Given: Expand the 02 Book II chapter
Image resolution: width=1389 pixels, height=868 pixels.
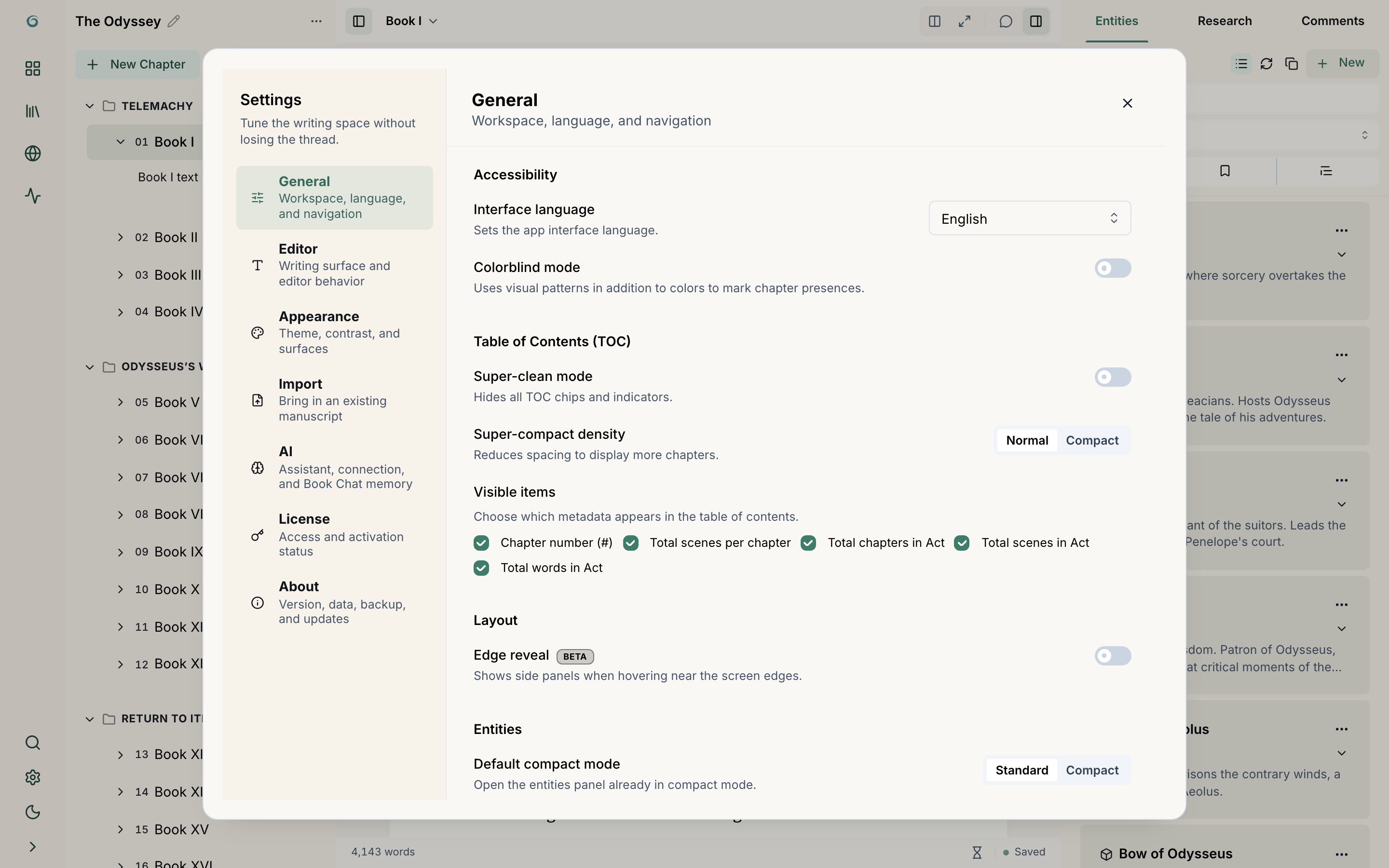Looking at the screenshot, I should point(121,237).
